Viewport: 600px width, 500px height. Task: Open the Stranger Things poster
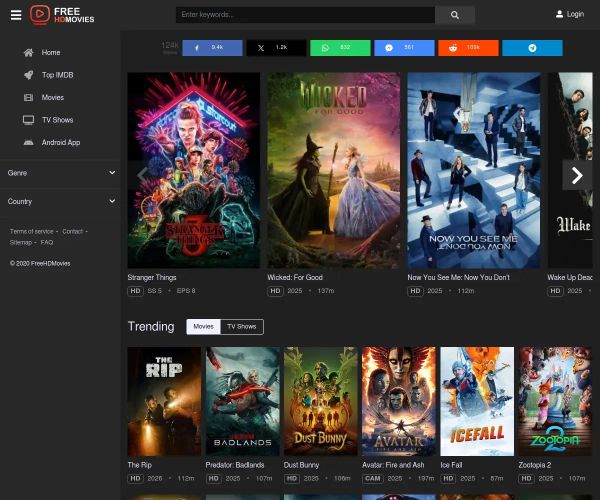(194, 170)
